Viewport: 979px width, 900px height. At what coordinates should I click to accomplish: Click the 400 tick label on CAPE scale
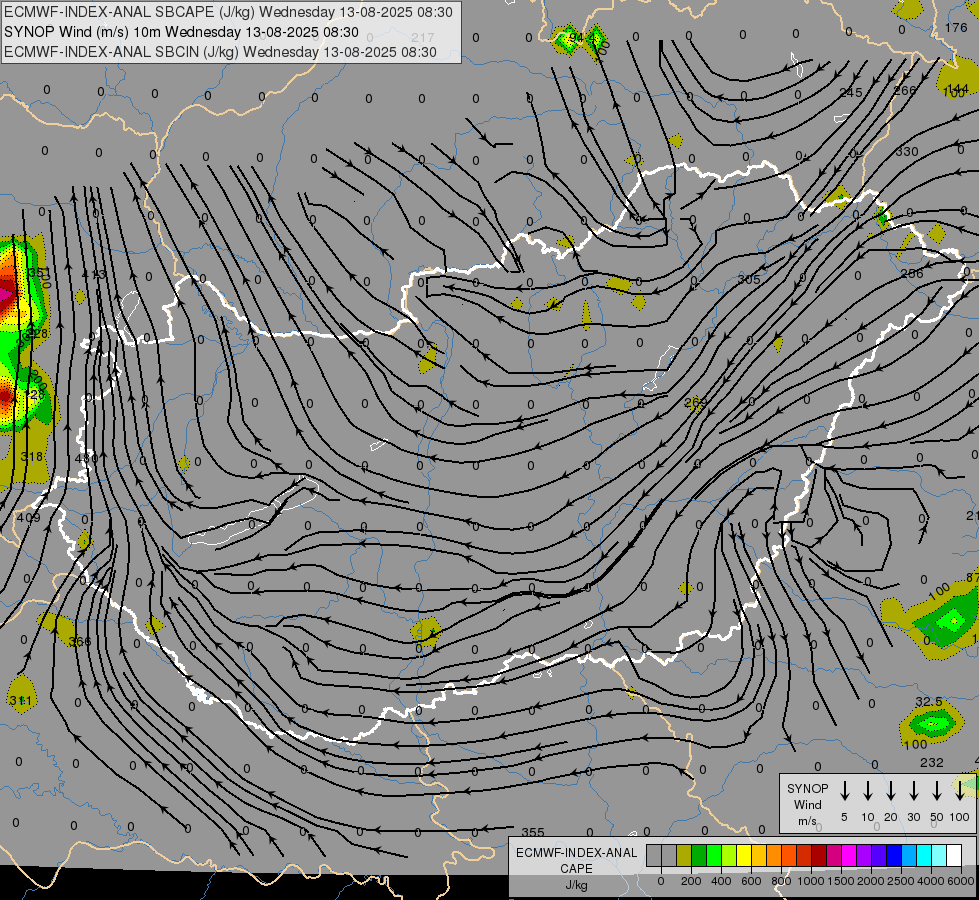click(x=721, y=881)
